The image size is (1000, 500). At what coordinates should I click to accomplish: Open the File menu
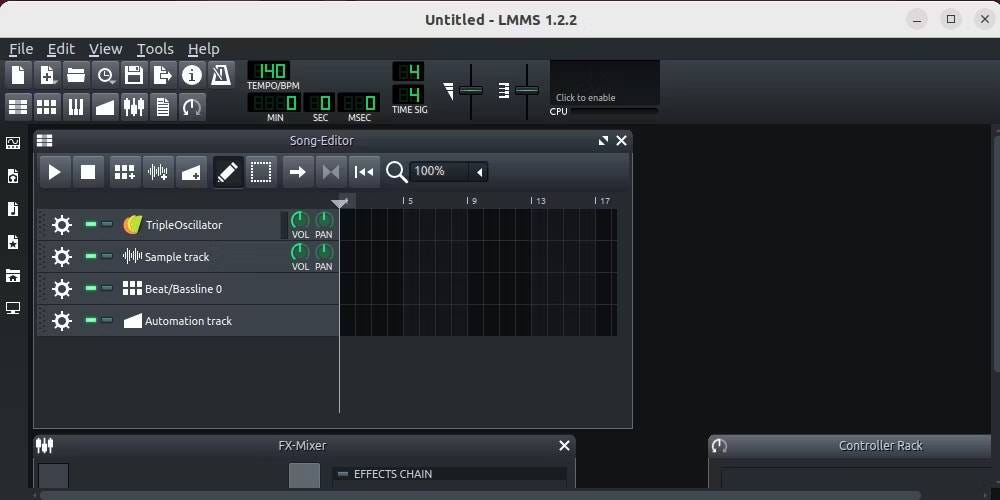21,49
